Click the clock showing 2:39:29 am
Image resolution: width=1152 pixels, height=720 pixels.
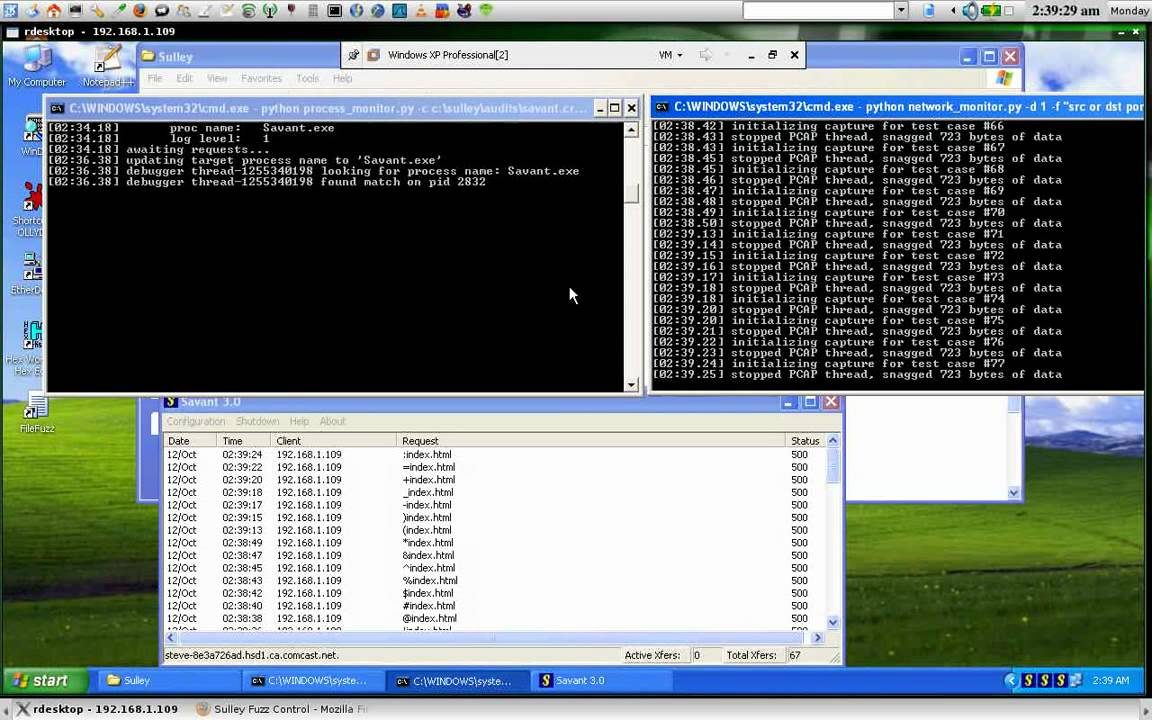[x=1065, y=10]
